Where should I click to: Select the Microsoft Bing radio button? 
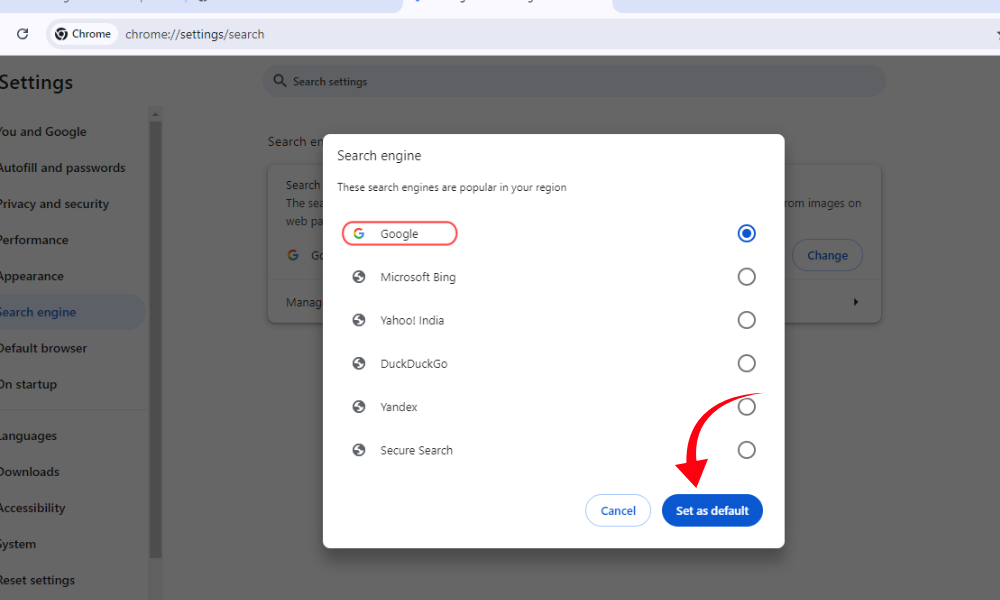tap(746, 277)
